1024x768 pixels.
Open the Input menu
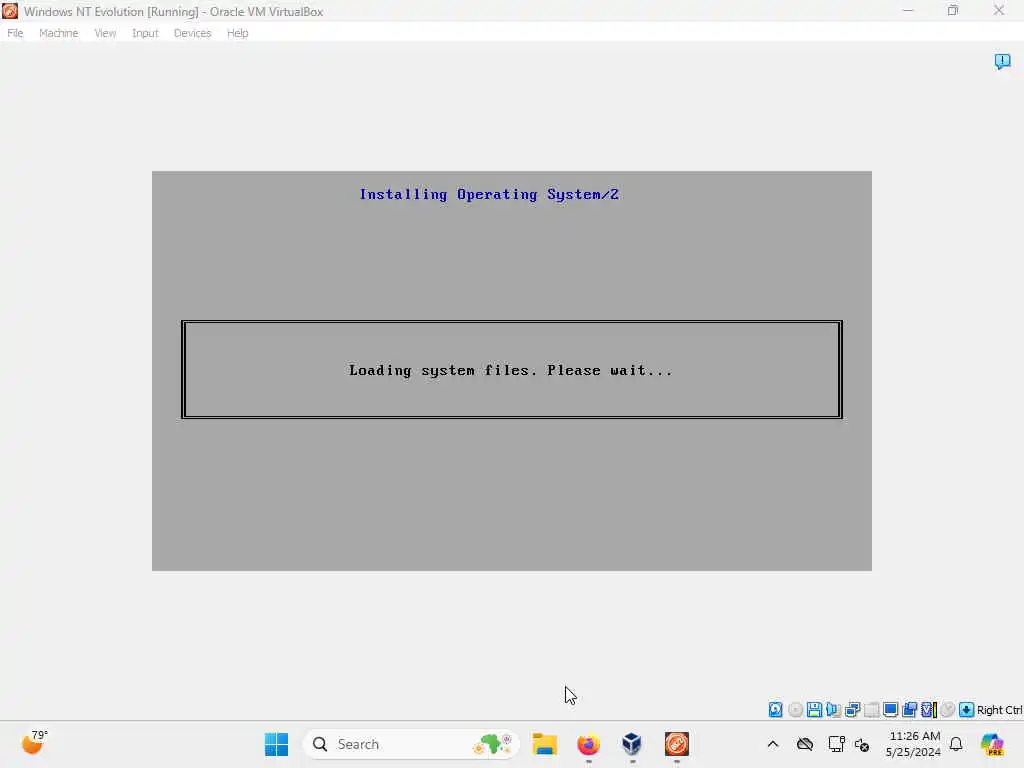[x=145, y=33]
